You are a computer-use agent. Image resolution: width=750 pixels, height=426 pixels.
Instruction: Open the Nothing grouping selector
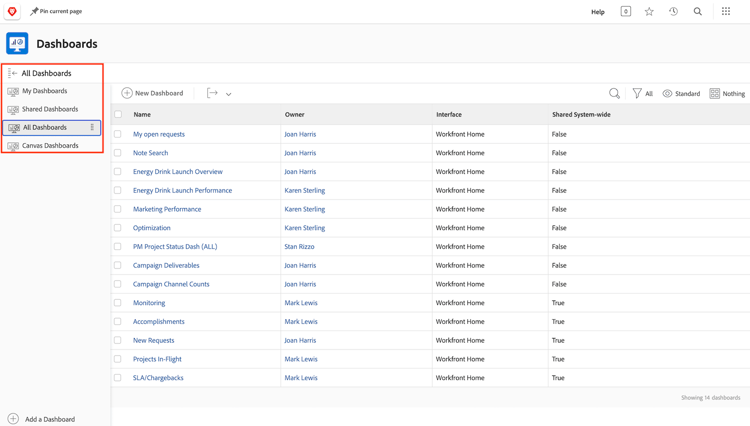pos(727,93)
